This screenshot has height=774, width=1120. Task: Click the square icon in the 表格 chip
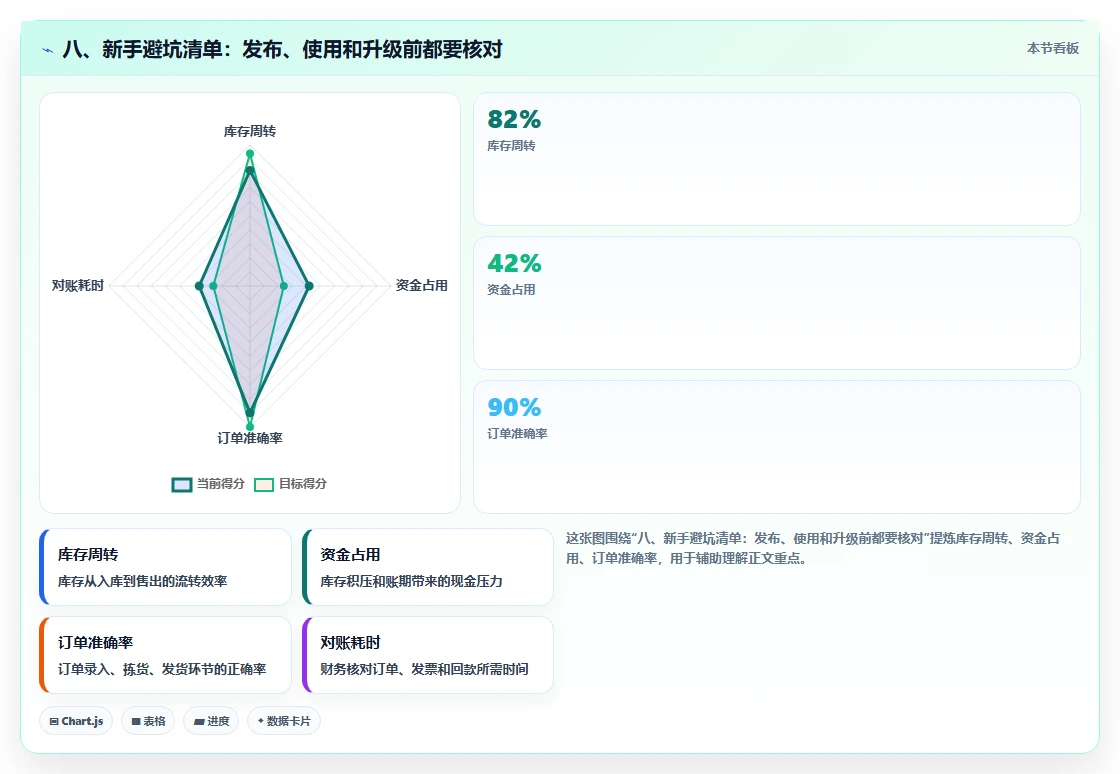(136, 722)
